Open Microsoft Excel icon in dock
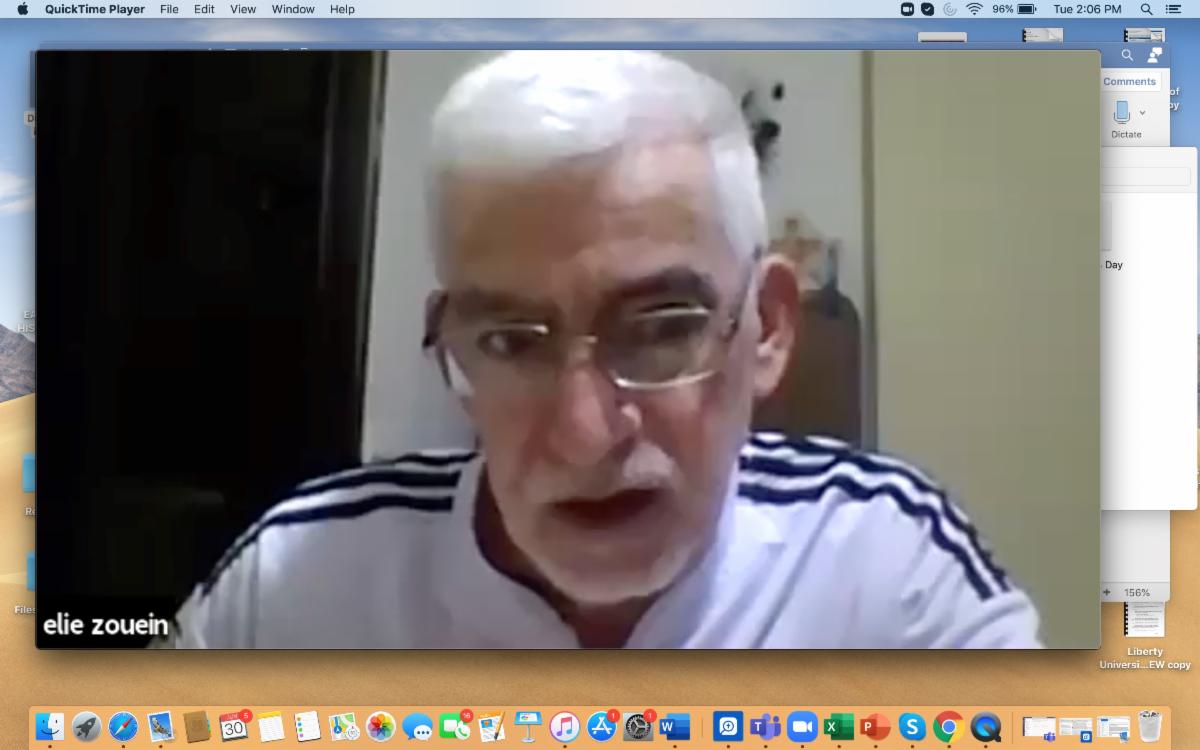Viewport: 1200px width, 750px height. (839, 727)
